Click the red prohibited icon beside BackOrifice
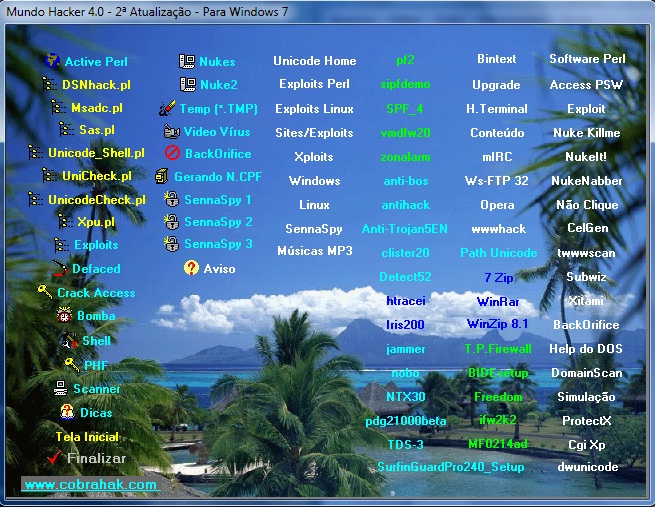 click(171, 154)
